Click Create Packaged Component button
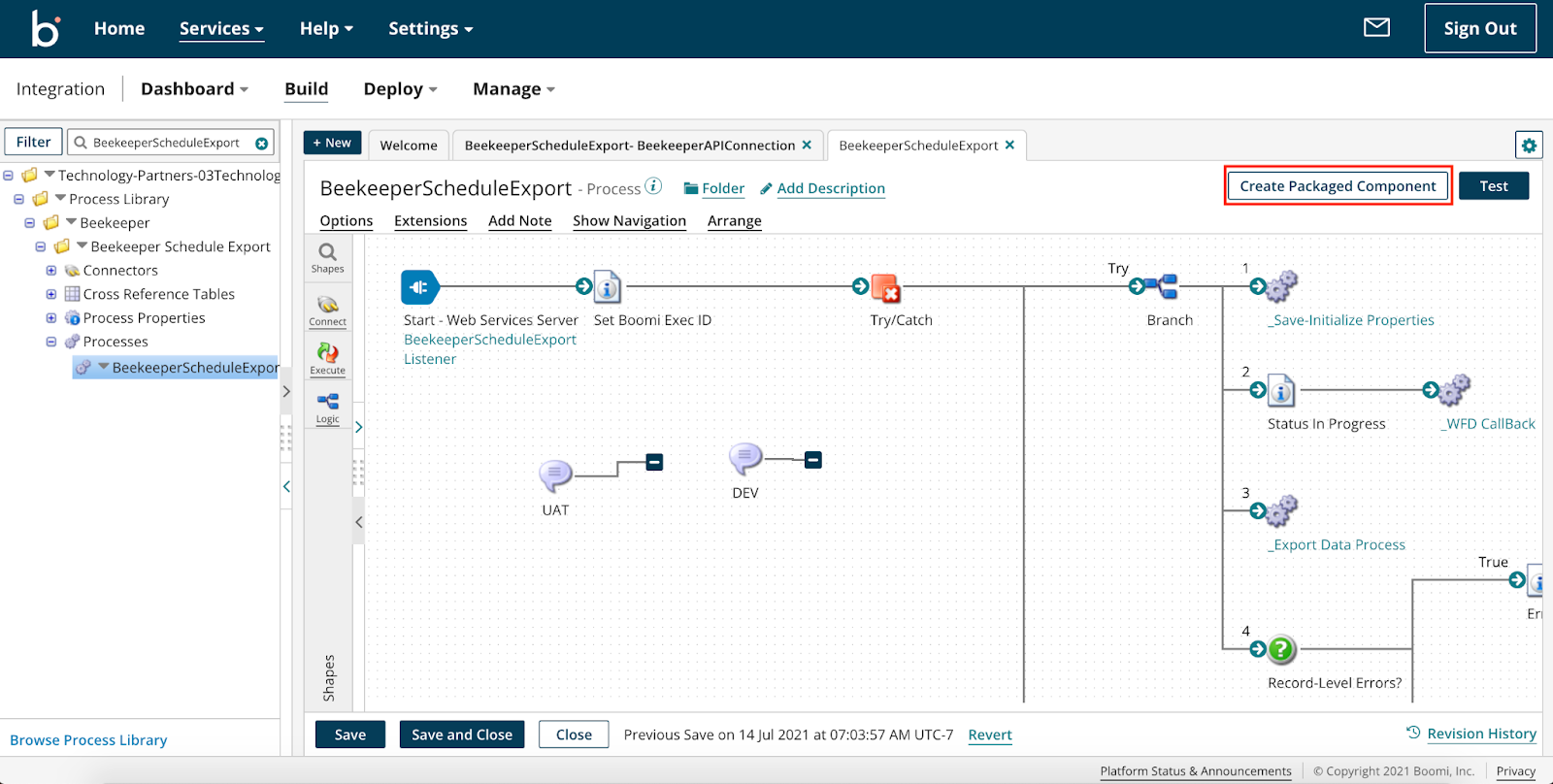1553x784 pixels. pyautogui.click(x=1338, y=186)
